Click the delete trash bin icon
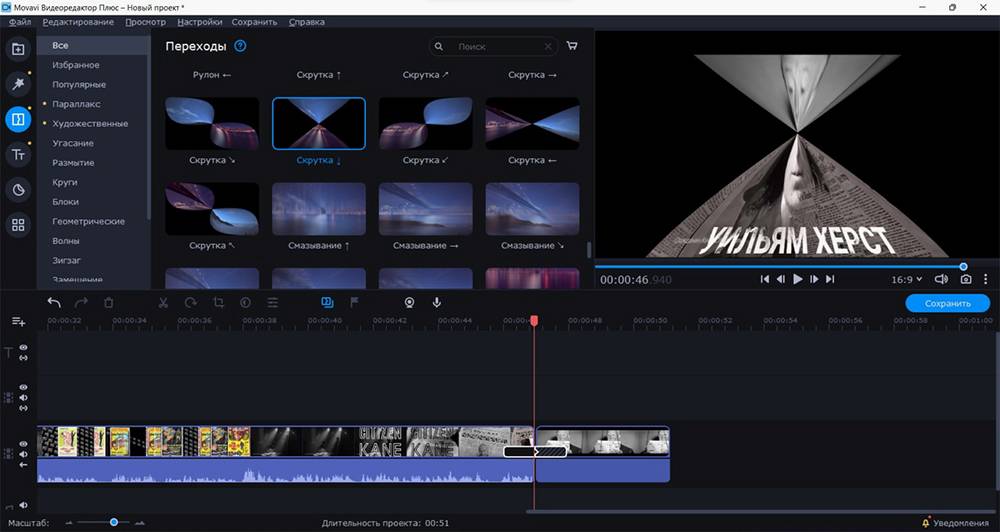This screenshot has width=1000, height=532. click(108, 303)
